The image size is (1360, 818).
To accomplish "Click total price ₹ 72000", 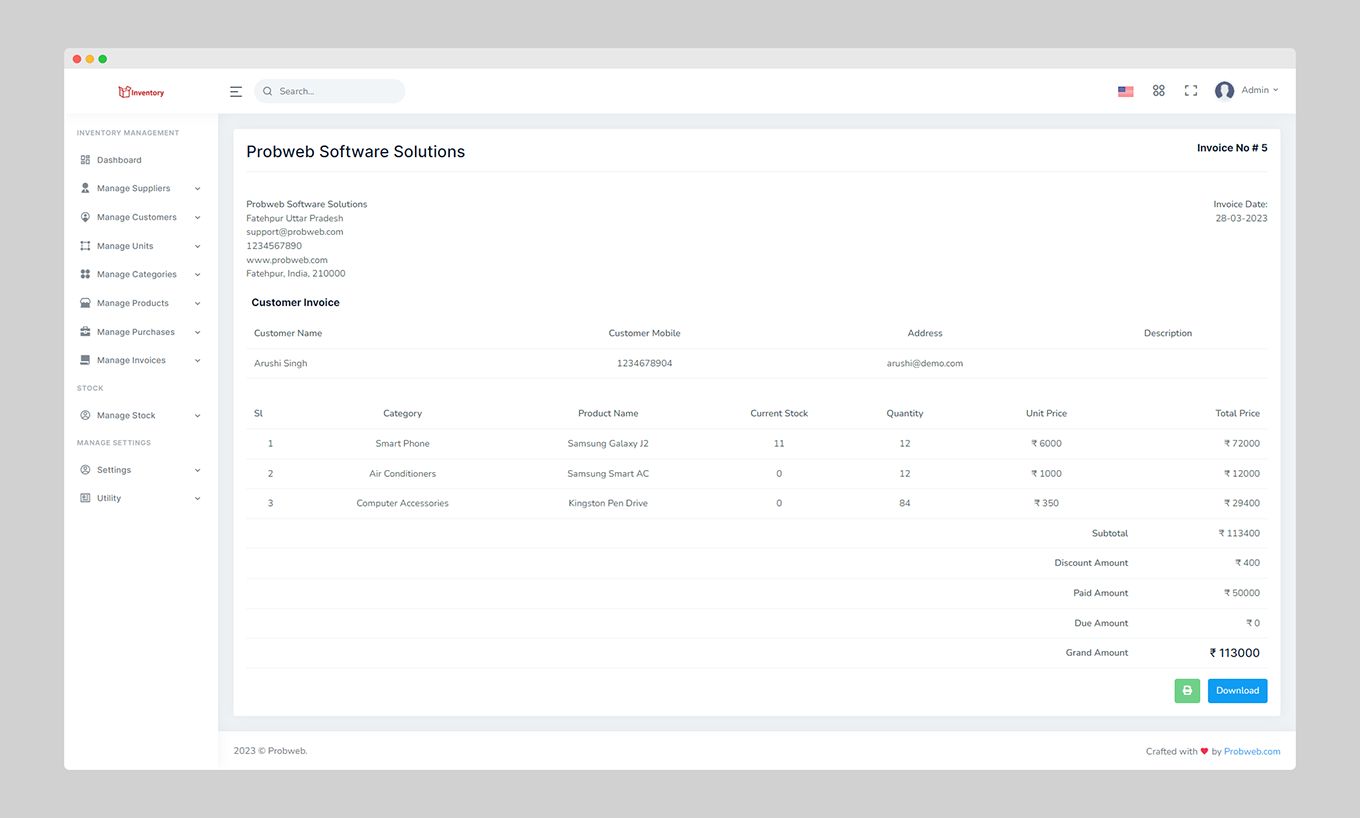I will (x=1242, y=443).
